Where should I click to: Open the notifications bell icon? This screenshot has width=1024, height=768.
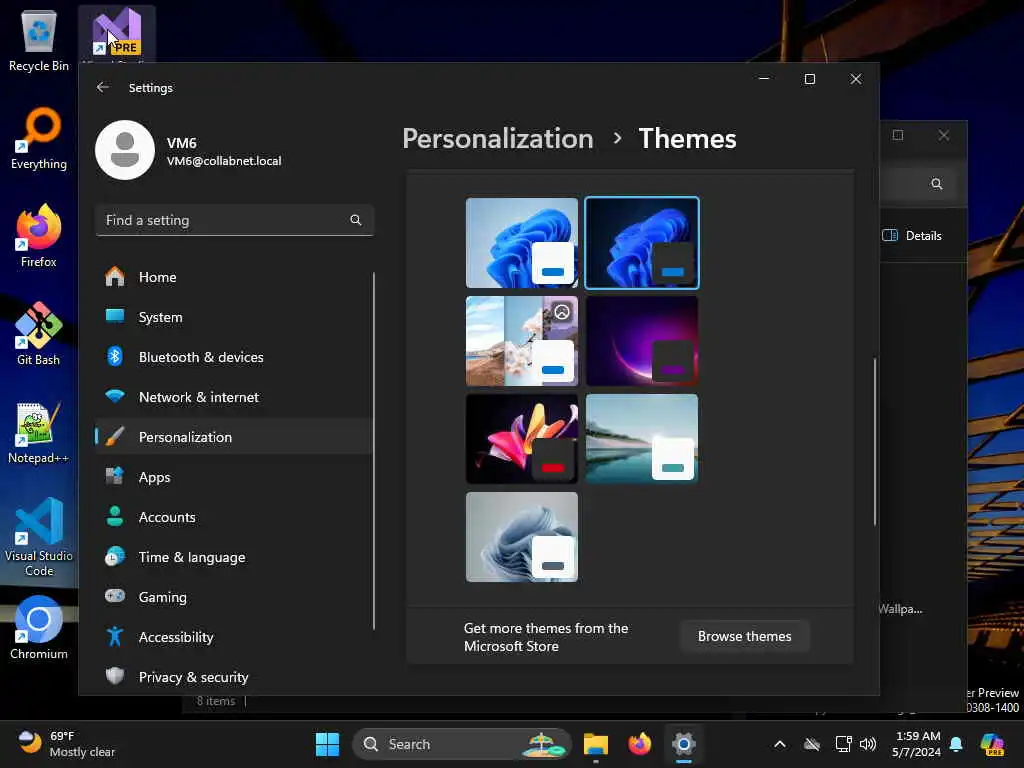(x=956, y=744)
